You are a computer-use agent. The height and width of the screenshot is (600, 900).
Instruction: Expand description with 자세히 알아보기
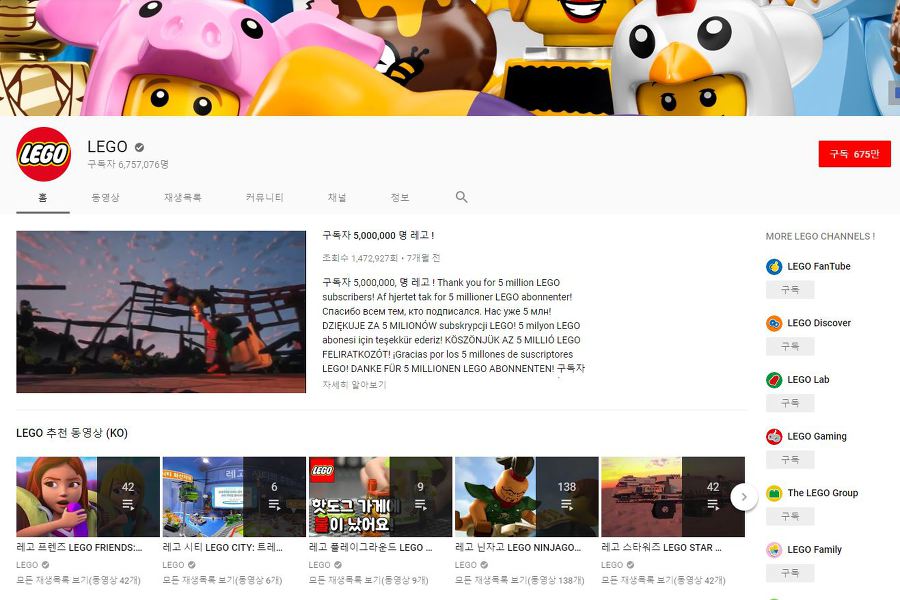354,385
